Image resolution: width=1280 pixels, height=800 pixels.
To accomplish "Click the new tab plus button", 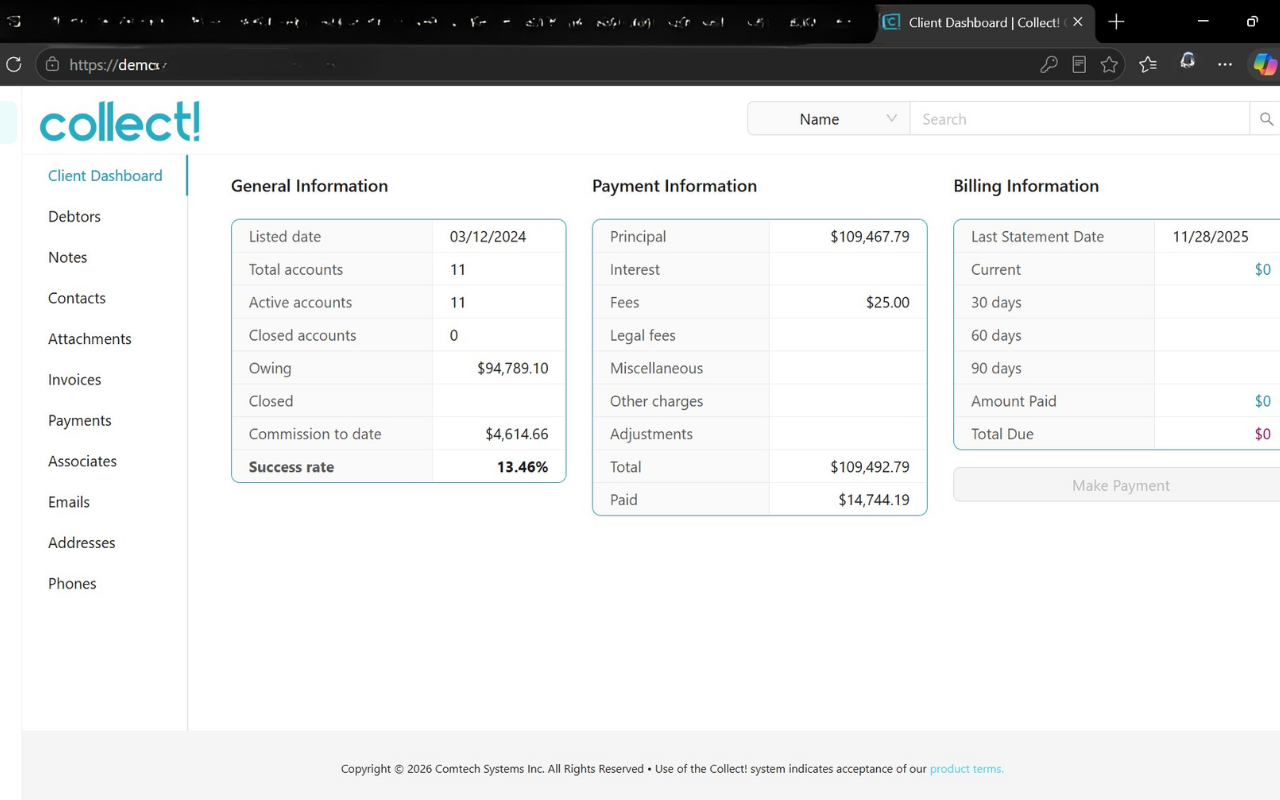I will [x=1117, y=22].
